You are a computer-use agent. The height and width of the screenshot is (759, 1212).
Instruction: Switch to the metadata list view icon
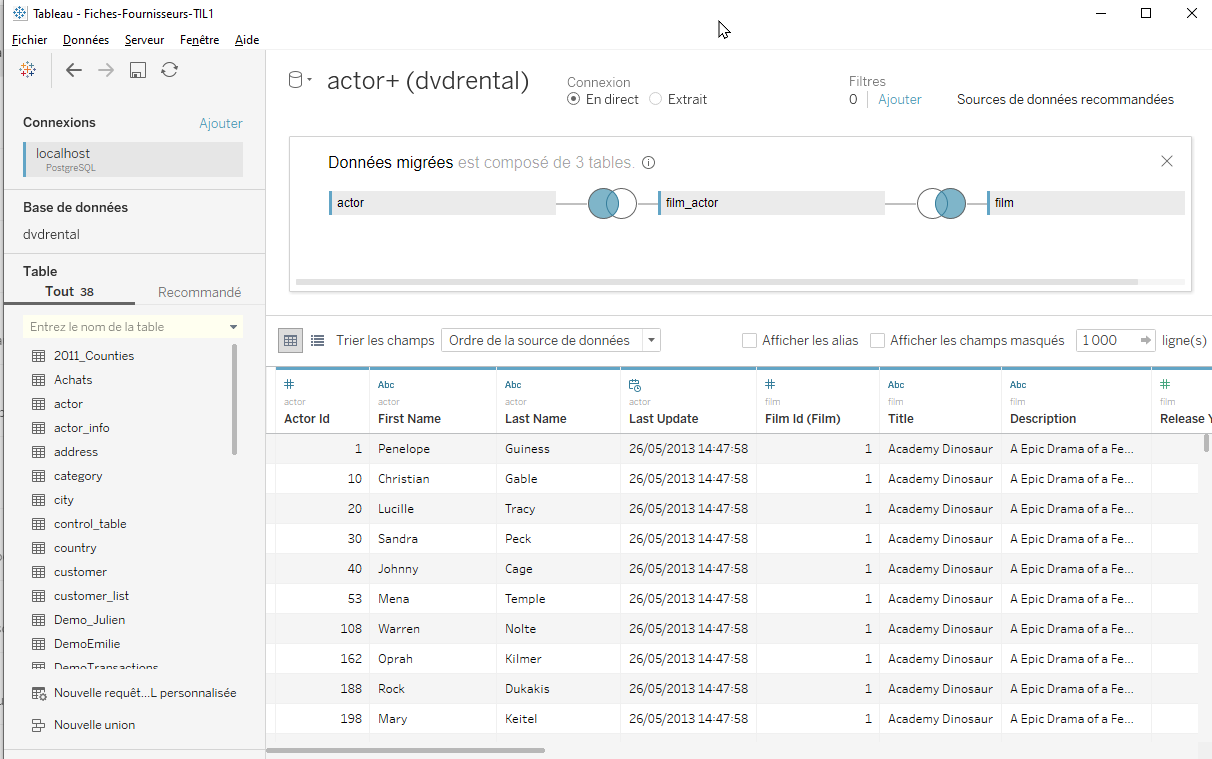[318, 340]
